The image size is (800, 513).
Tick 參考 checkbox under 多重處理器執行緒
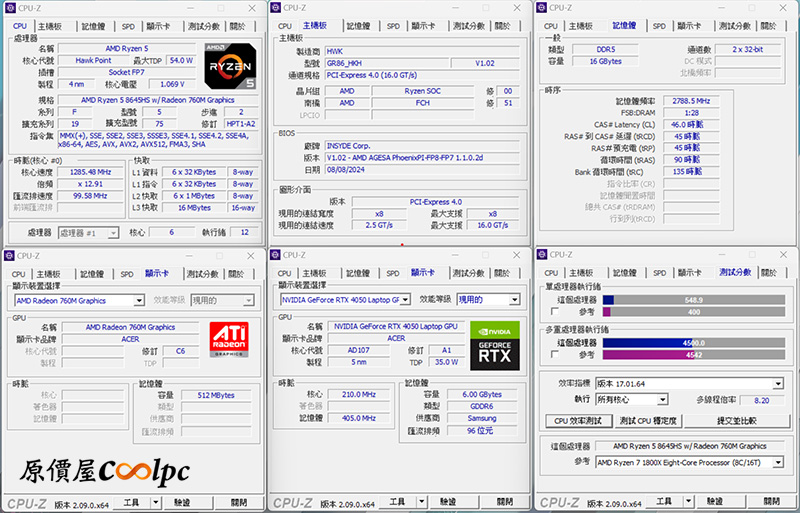(555, 354)
